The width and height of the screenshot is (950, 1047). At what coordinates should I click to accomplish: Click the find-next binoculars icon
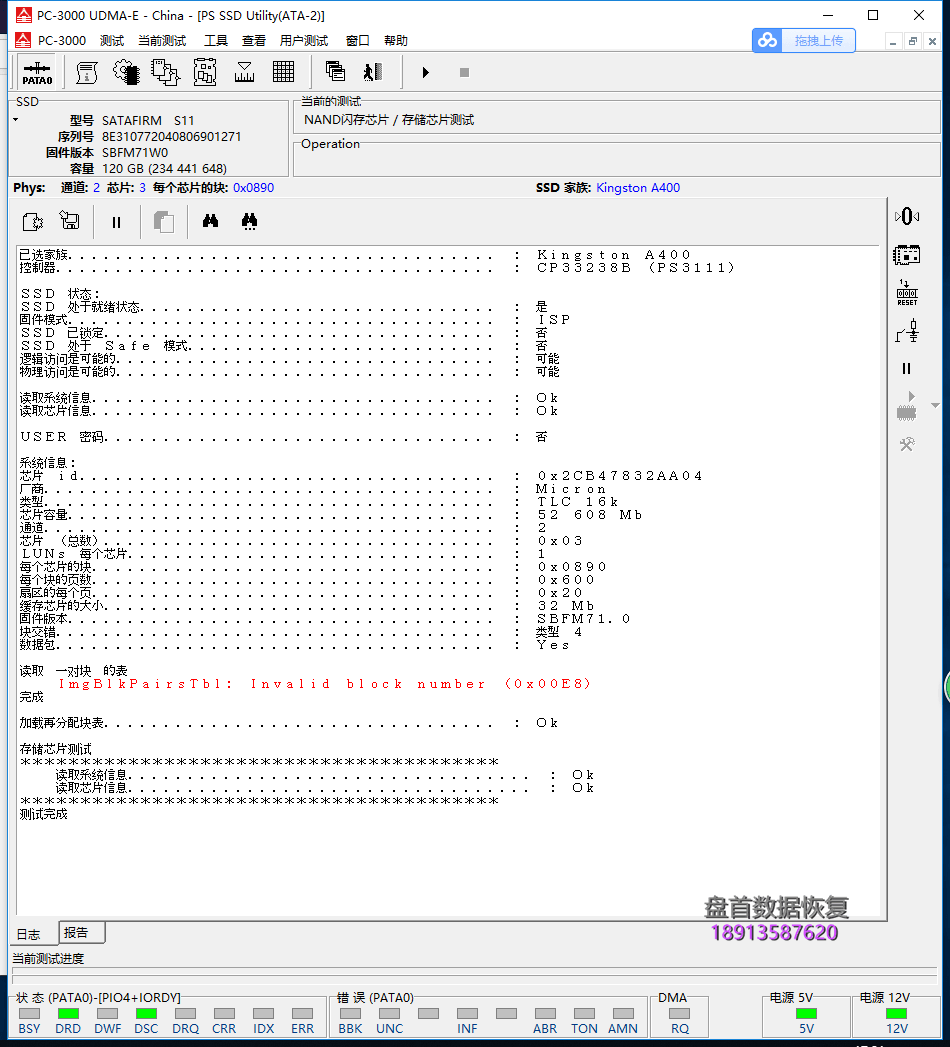(249, 221)
